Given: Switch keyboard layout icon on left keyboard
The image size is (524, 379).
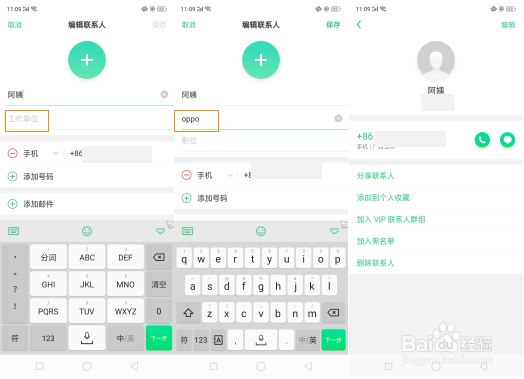Looking at the screenshot, I should pos(13,231).
